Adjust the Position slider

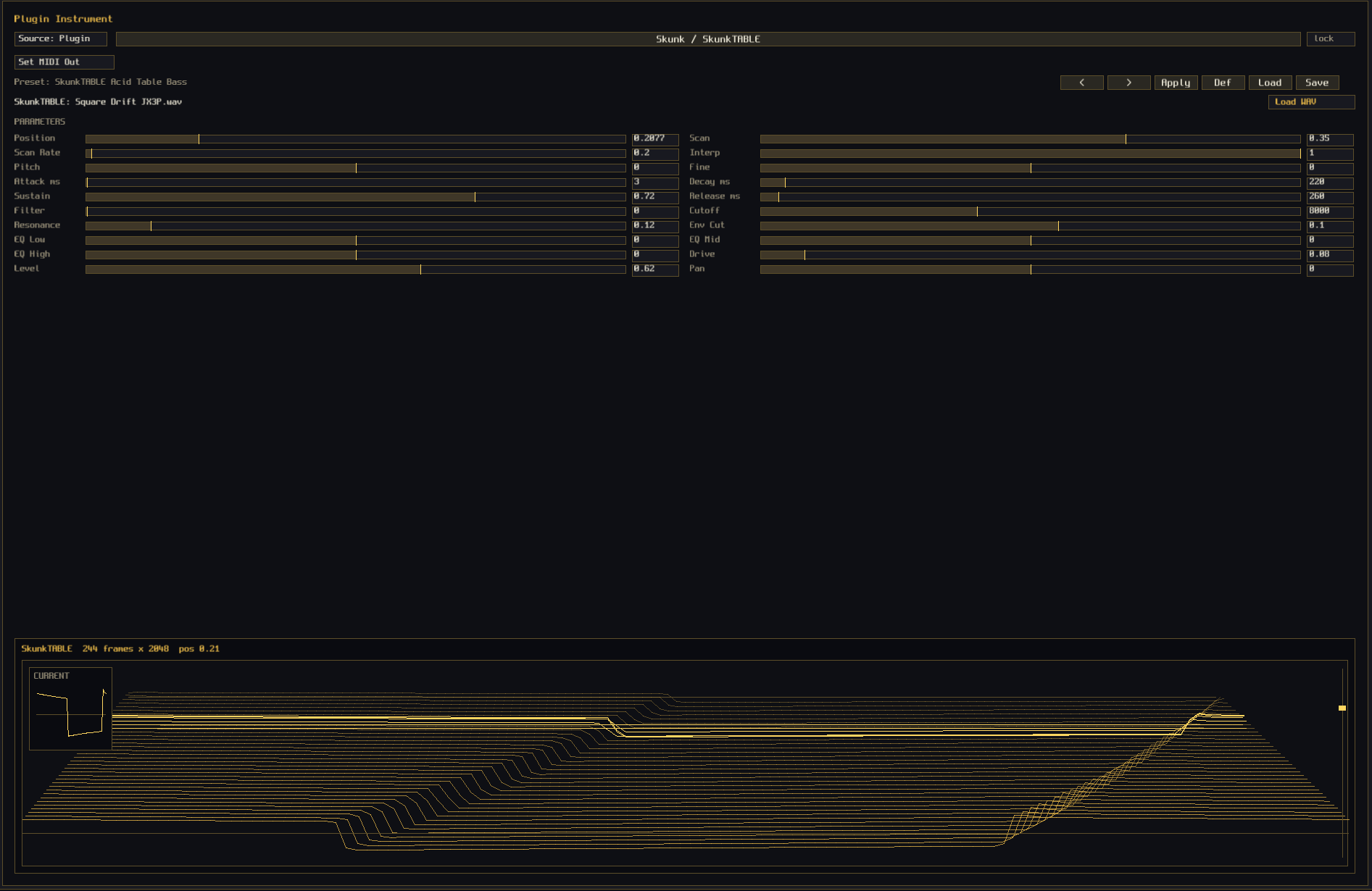click(355, 138)
